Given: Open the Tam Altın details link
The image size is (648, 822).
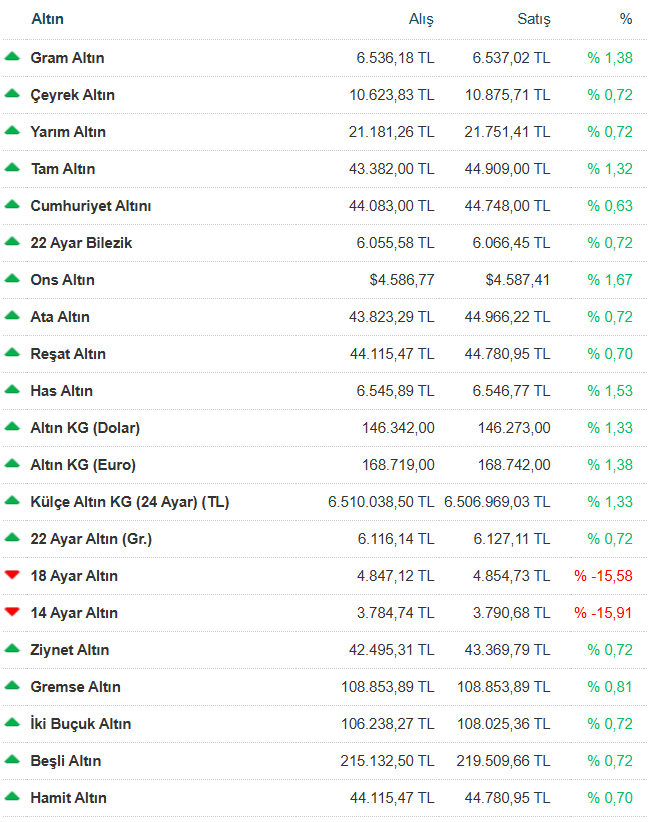Looking at the screenshot, I should pos(63,169).
